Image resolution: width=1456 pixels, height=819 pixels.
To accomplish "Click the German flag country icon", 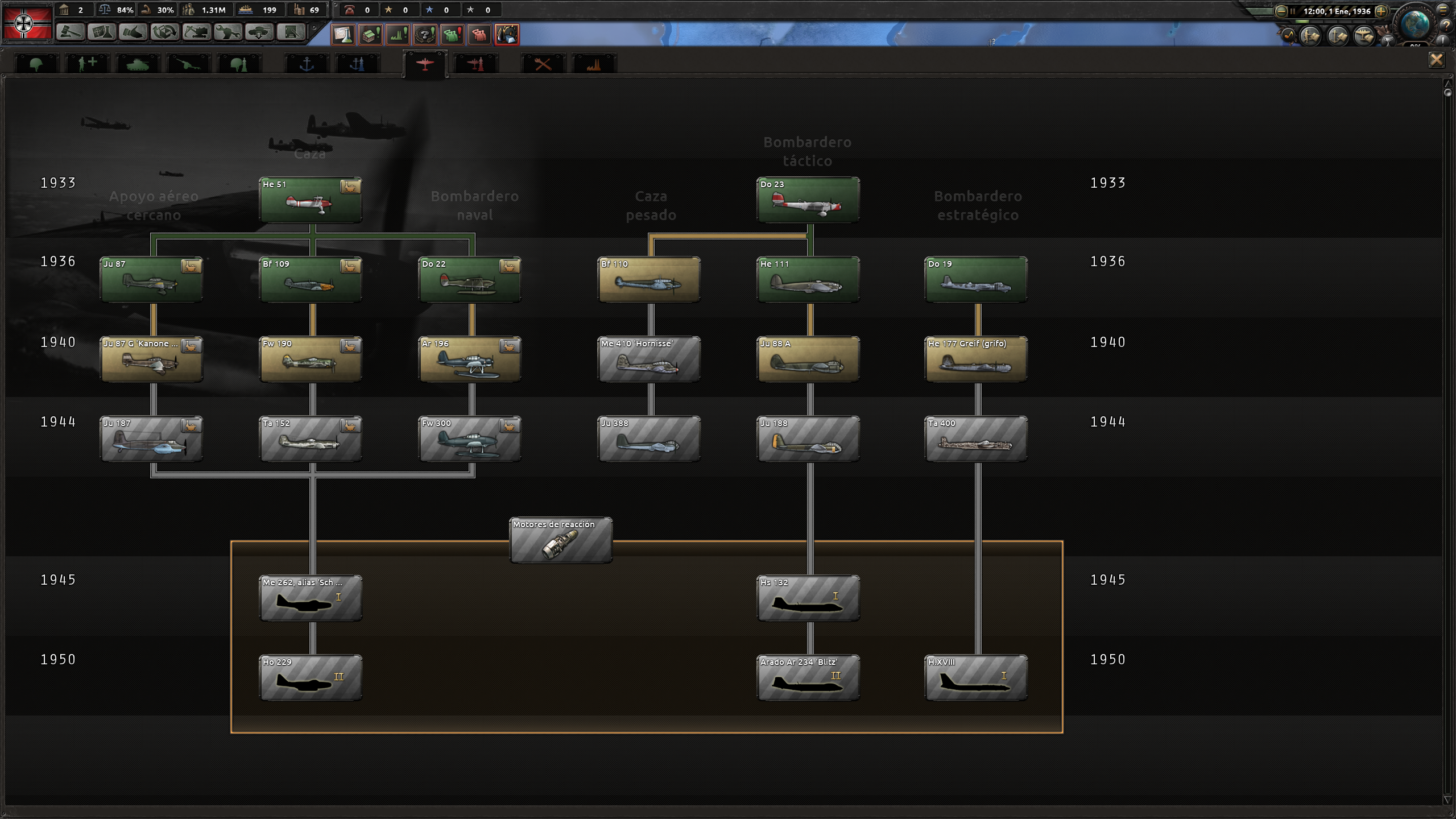I will tap(27, 23).
